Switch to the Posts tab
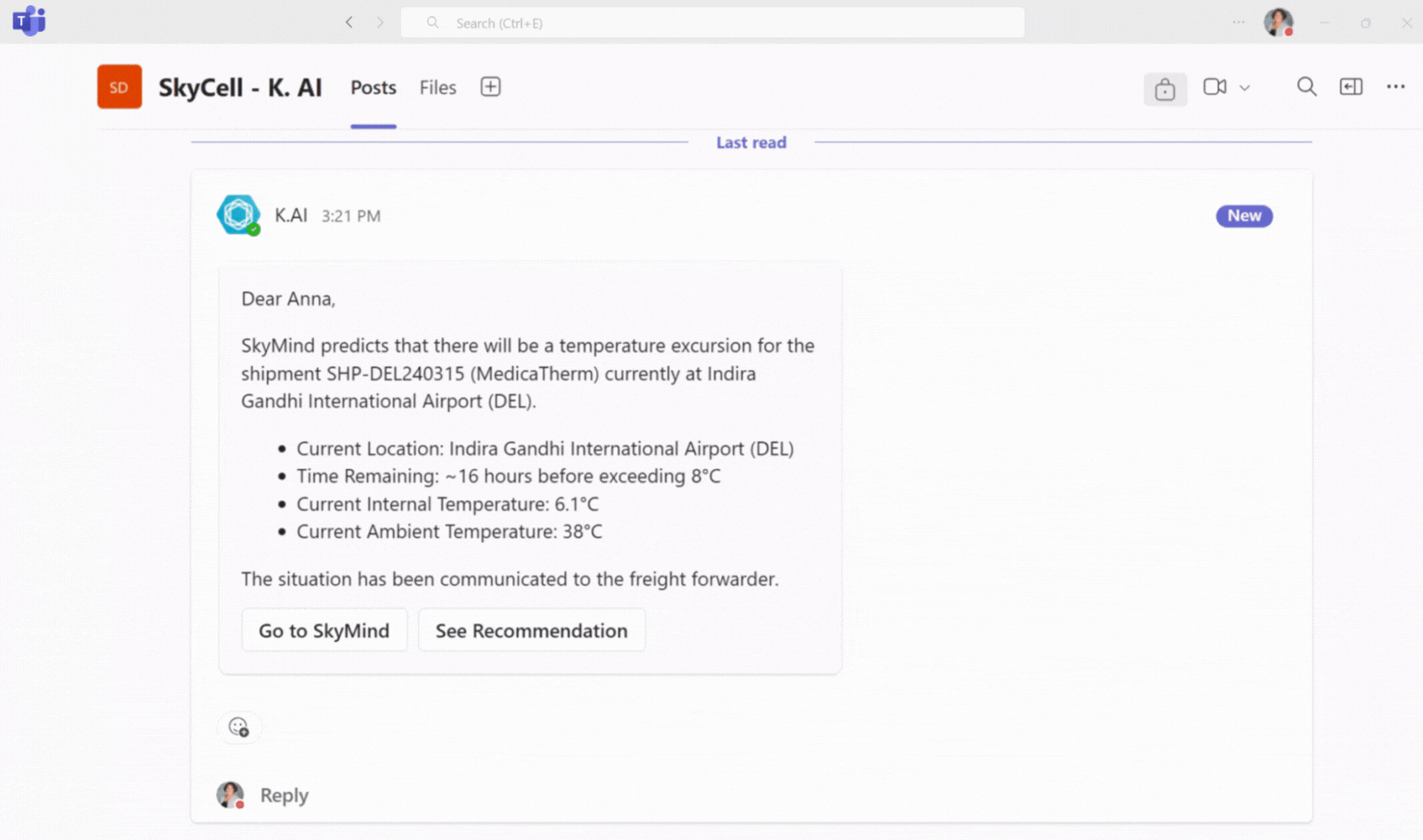This screenshot has width=1423, height=840. (374, 87)
